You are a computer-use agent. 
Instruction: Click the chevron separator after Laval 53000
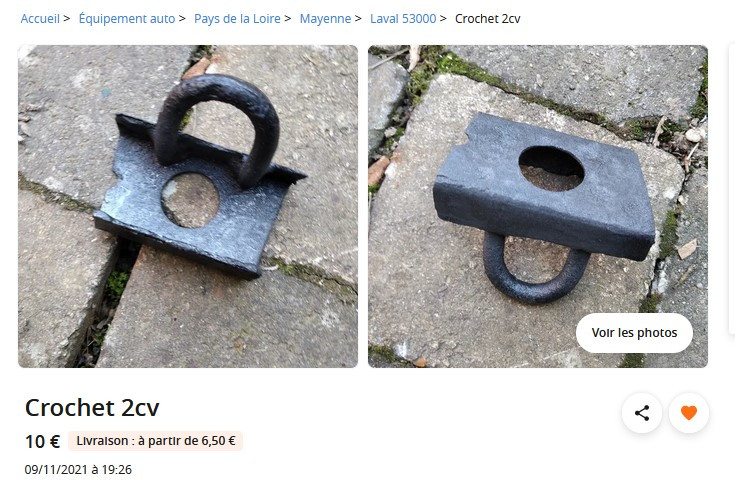(x=443, y=19)
